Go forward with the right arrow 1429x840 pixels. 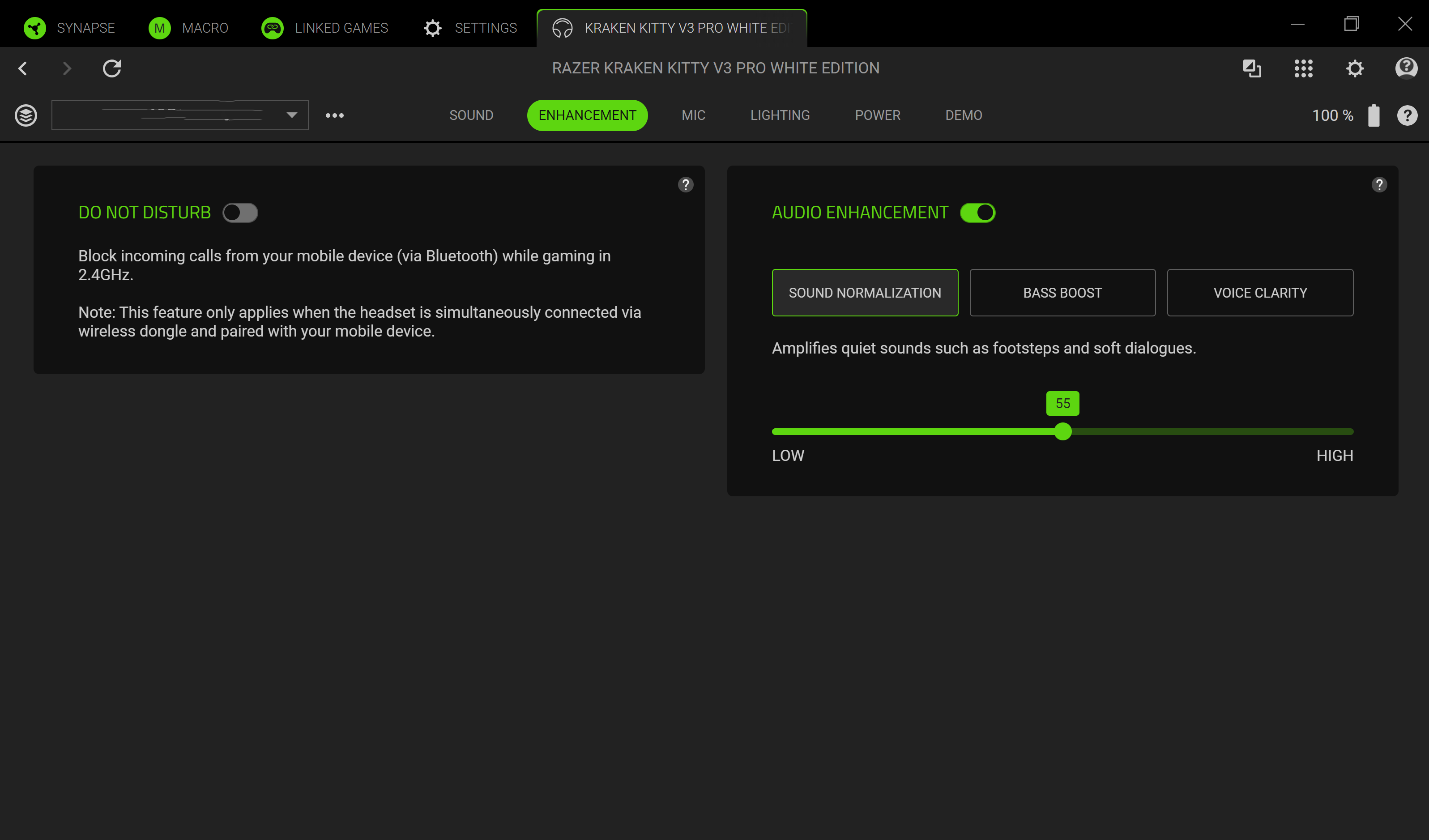[x=67, y=68]
